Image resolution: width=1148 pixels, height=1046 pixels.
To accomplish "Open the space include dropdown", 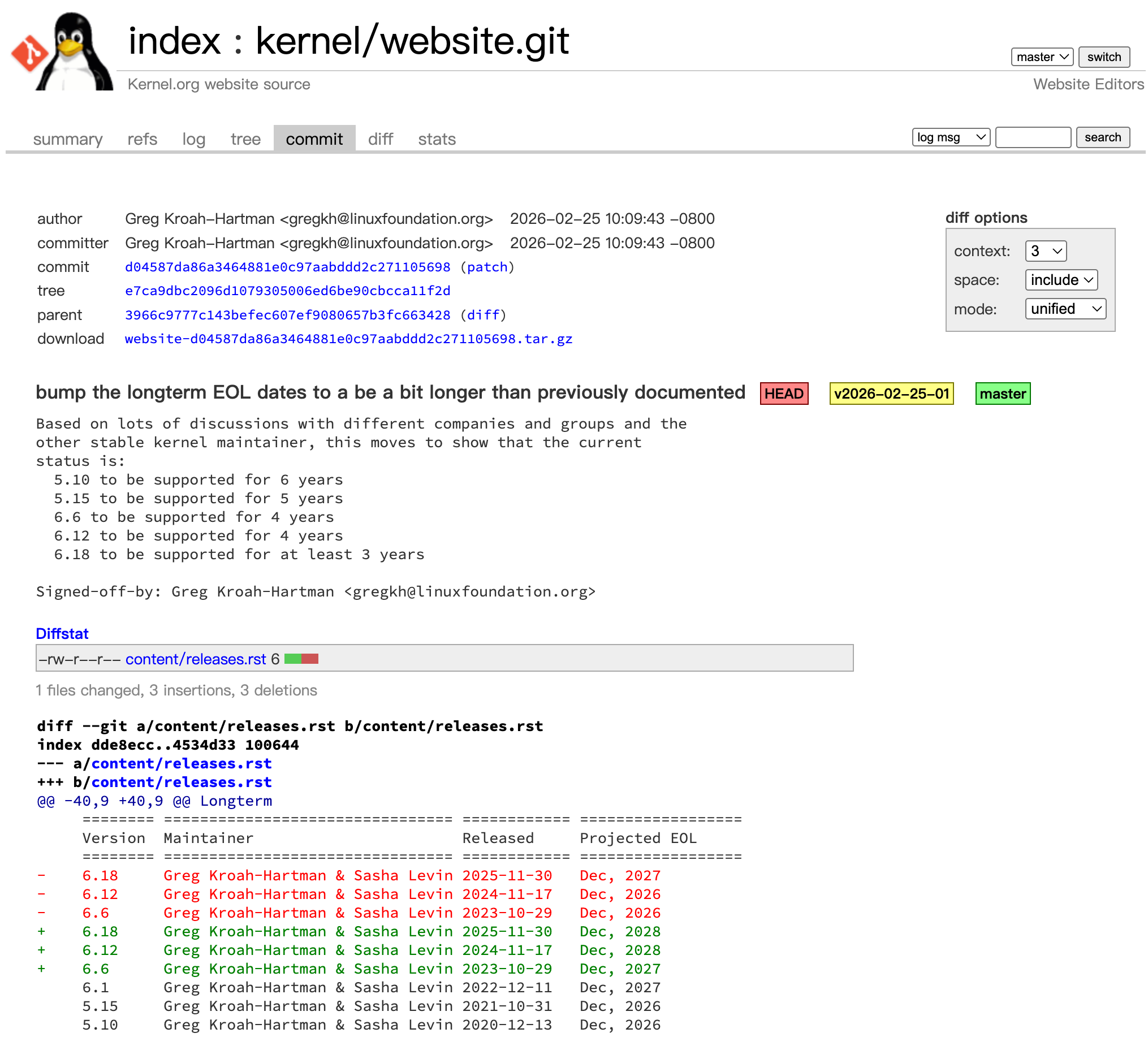I will (1063, 280).
